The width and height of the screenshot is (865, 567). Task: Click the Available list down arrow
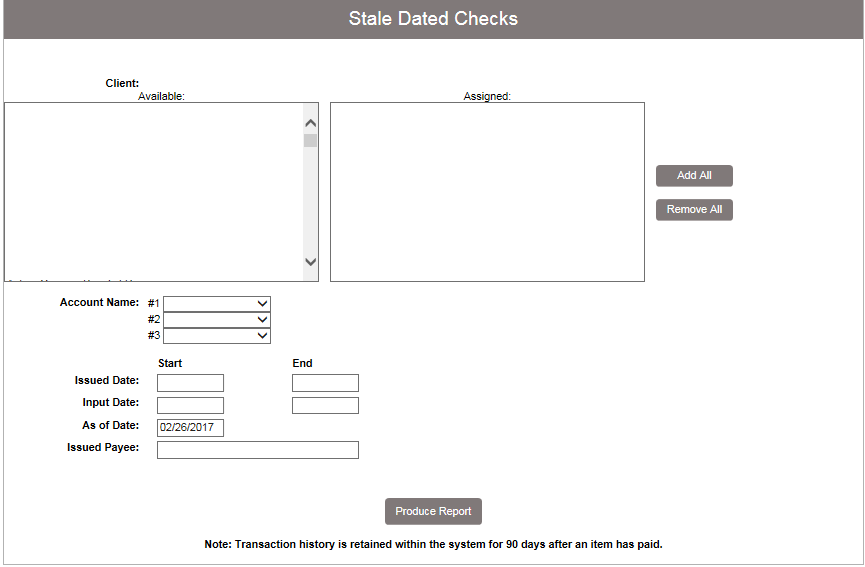coord(311,261)
